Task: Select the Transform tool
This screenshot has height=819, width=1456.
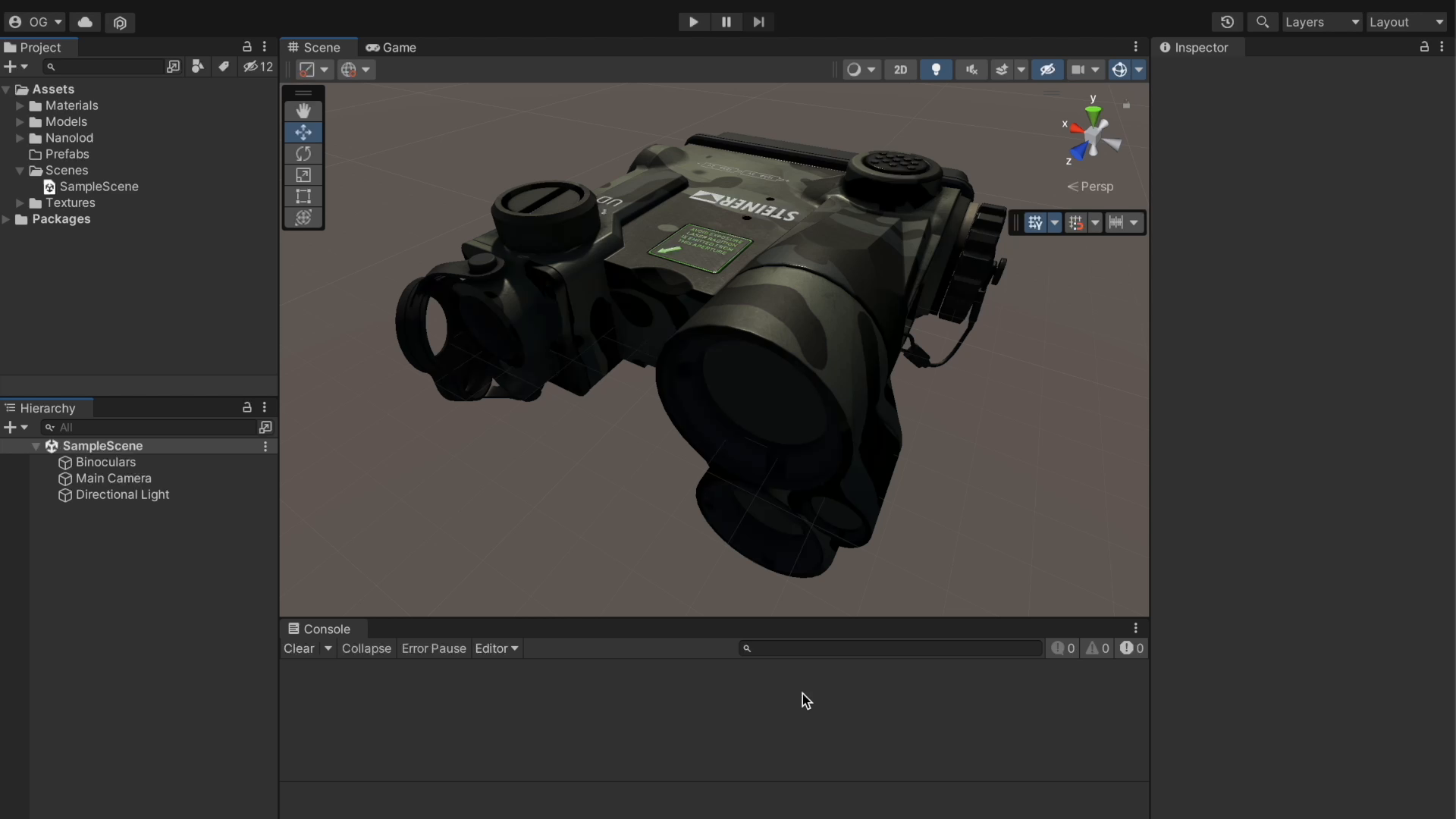Action: [303, 218]
